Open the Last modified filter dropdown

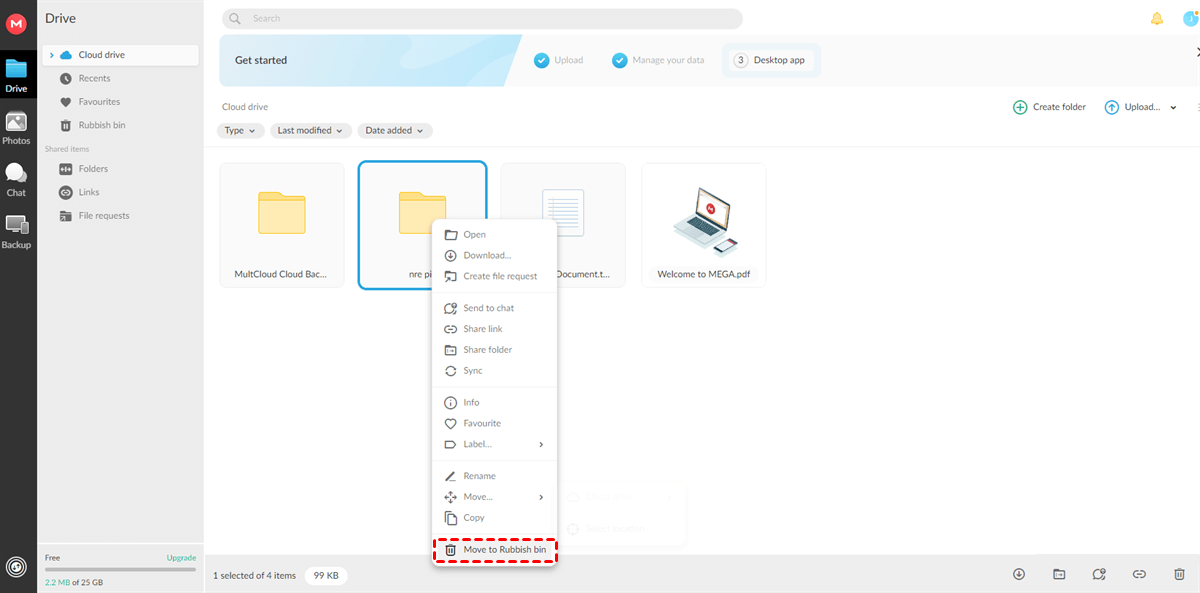311,131
